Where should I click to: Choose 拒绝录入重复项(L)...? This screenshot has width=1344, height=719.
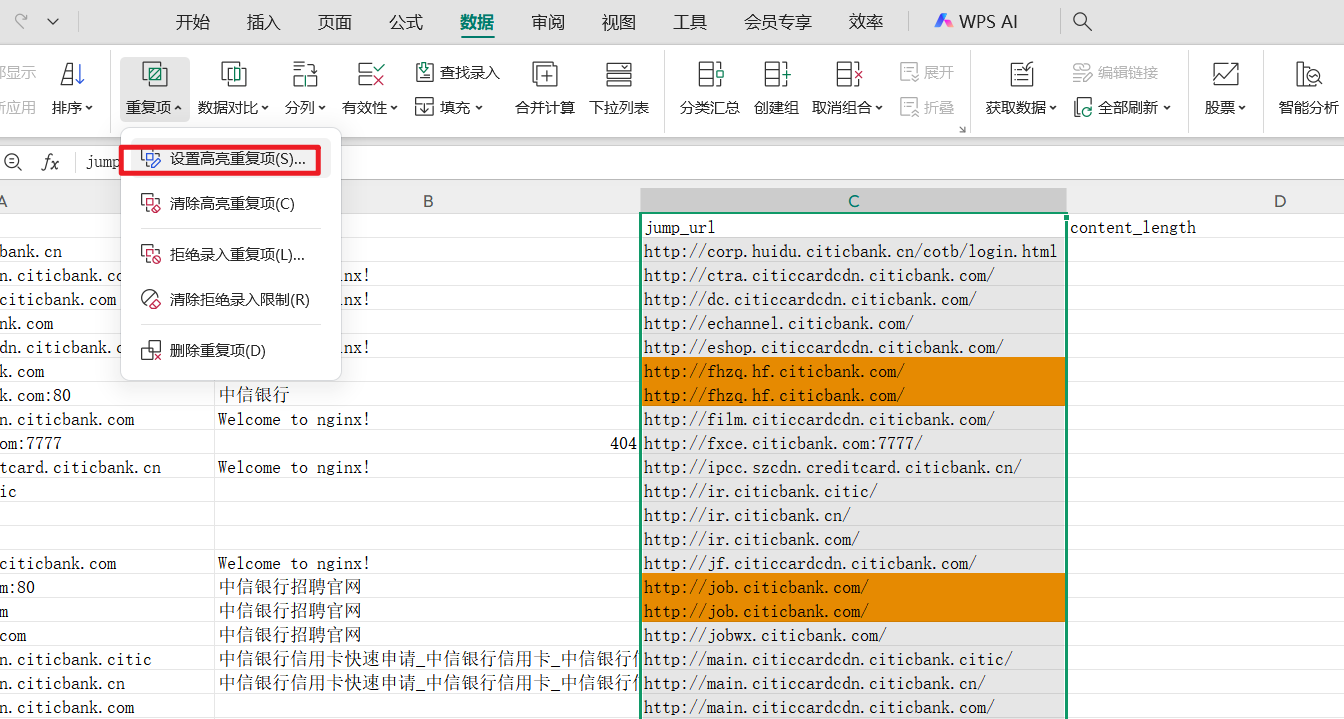point(231,255)
